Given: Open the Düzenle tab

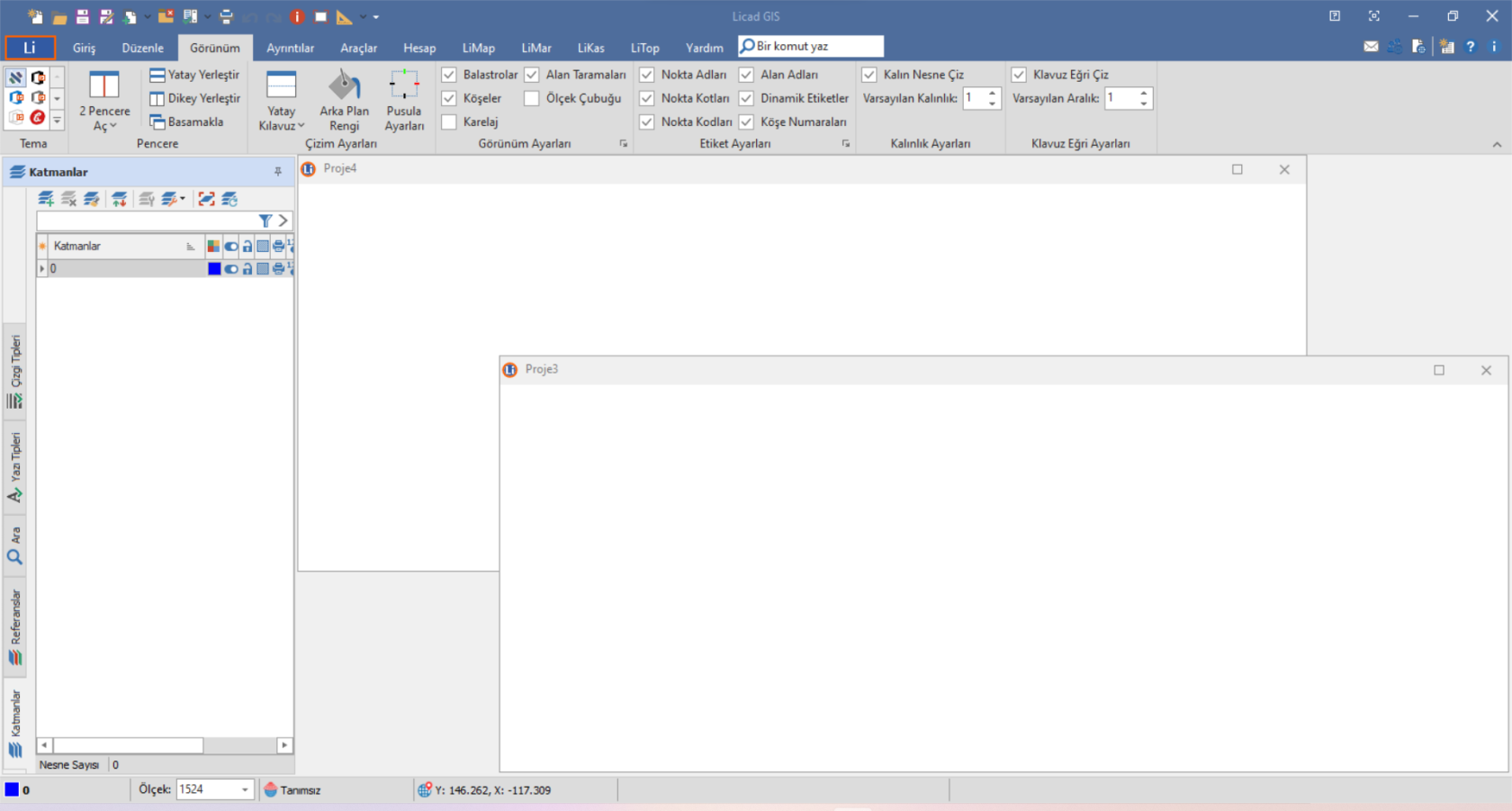Looking at the screenshot, I should tap(143, 48).
